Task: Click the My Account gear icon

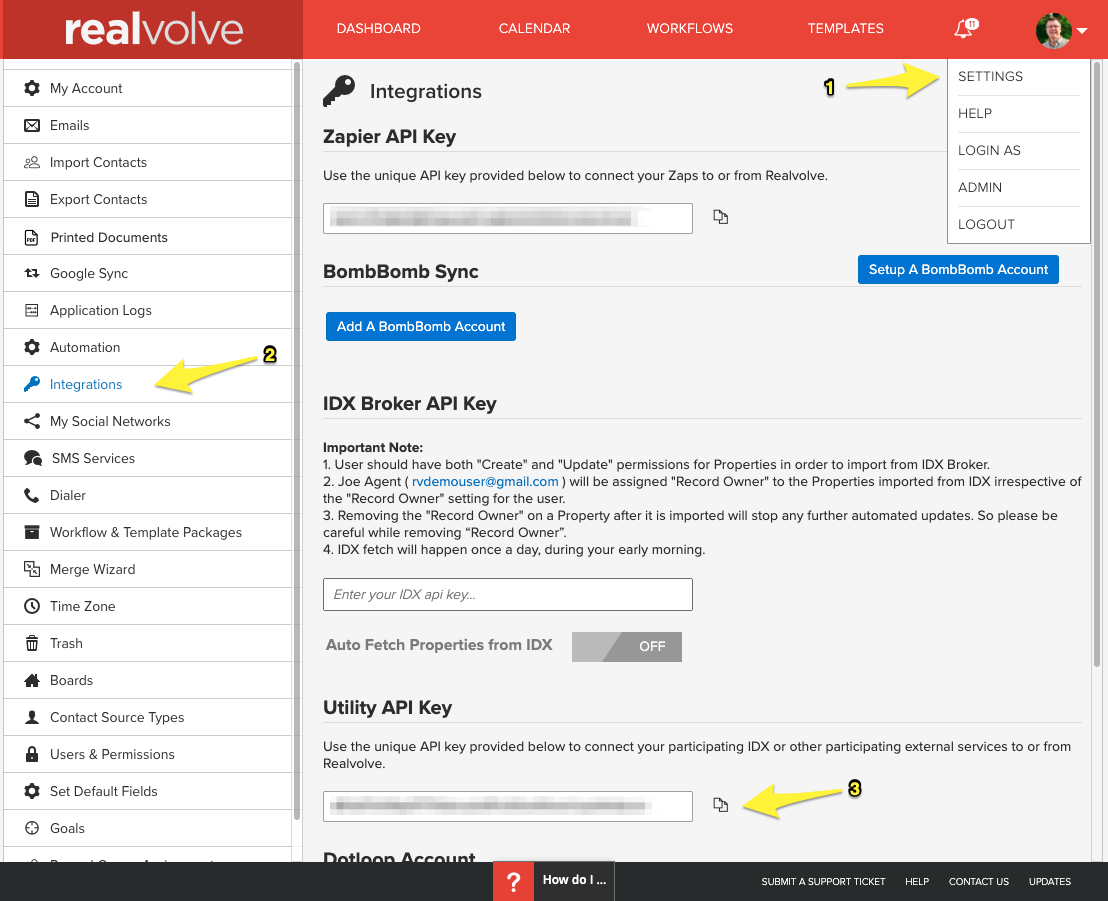Action: click(x=32, y=88)
